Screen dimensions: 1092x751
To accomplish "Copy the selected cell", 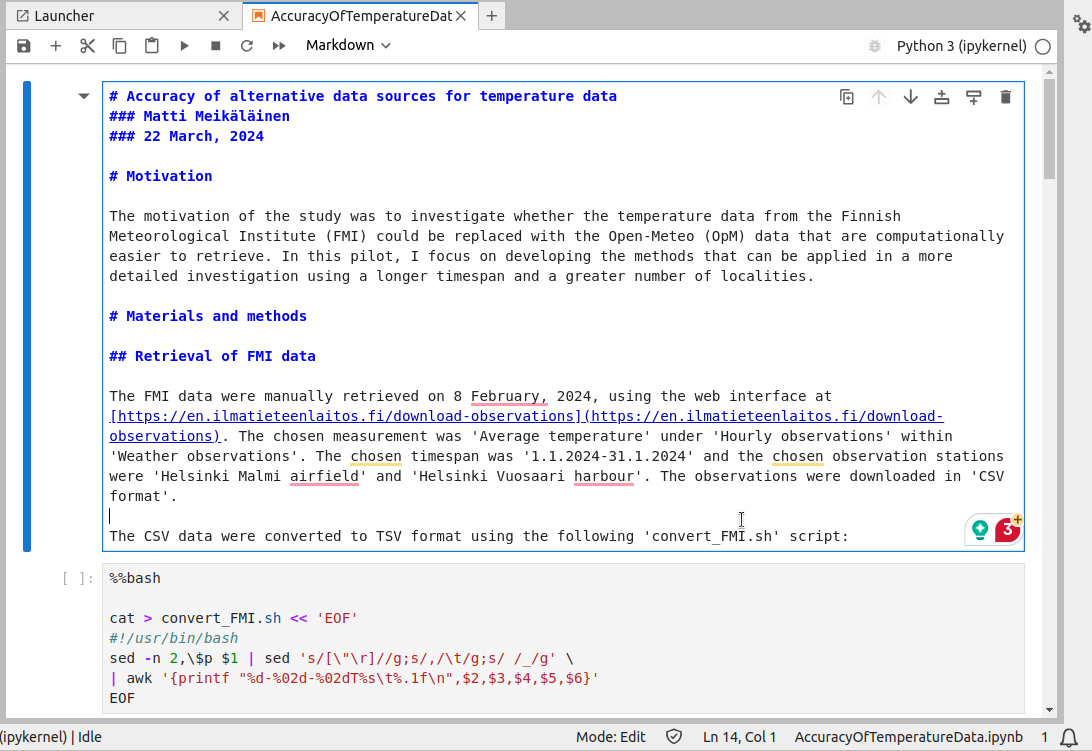I will [x=119, y=46].
